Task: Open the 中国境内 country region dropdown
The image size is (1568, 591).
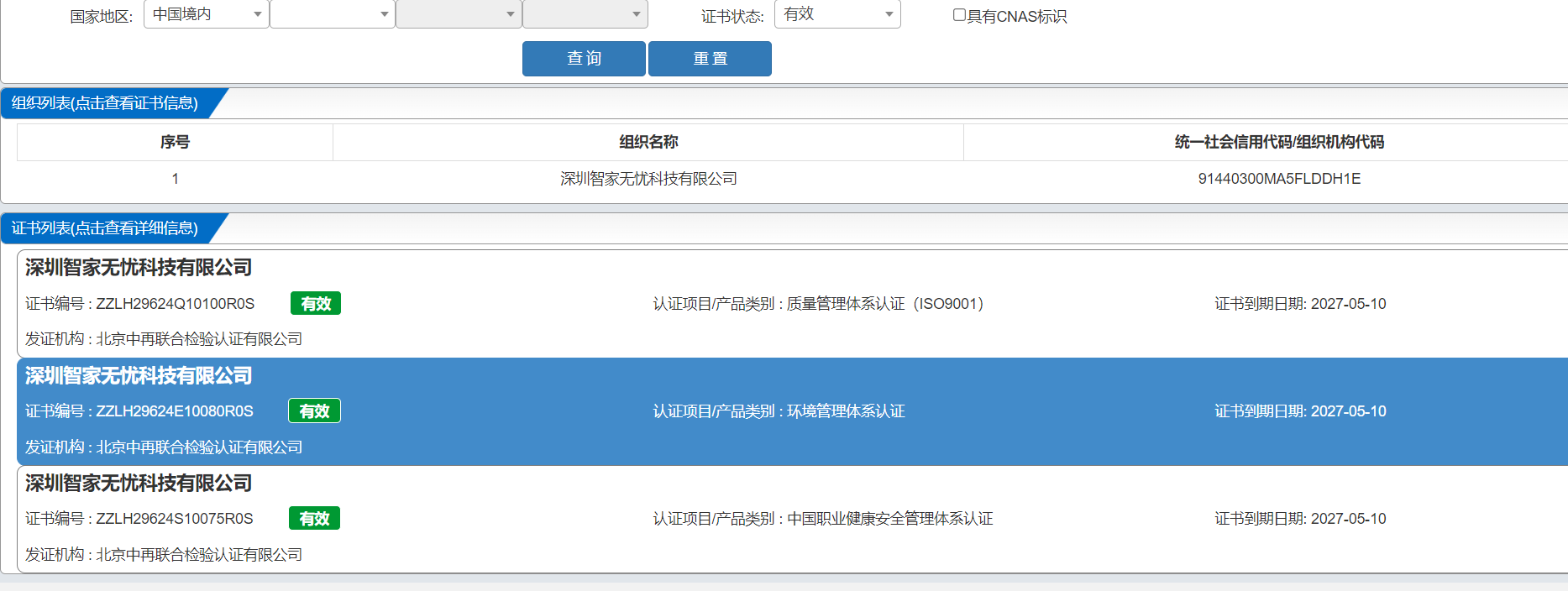Action: coord(207,14)
